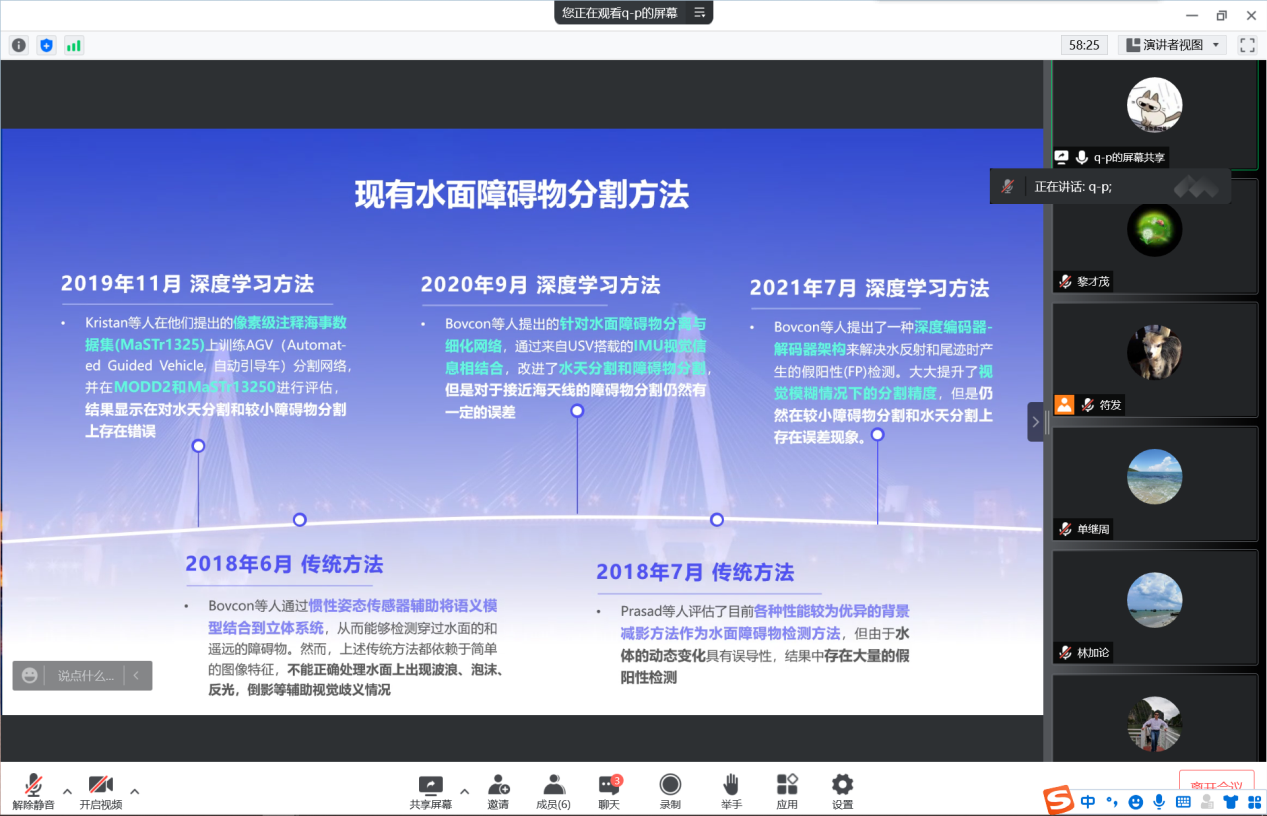Start recording with 录制
Screen dimensions: 1267x816
tap(670, 791)
